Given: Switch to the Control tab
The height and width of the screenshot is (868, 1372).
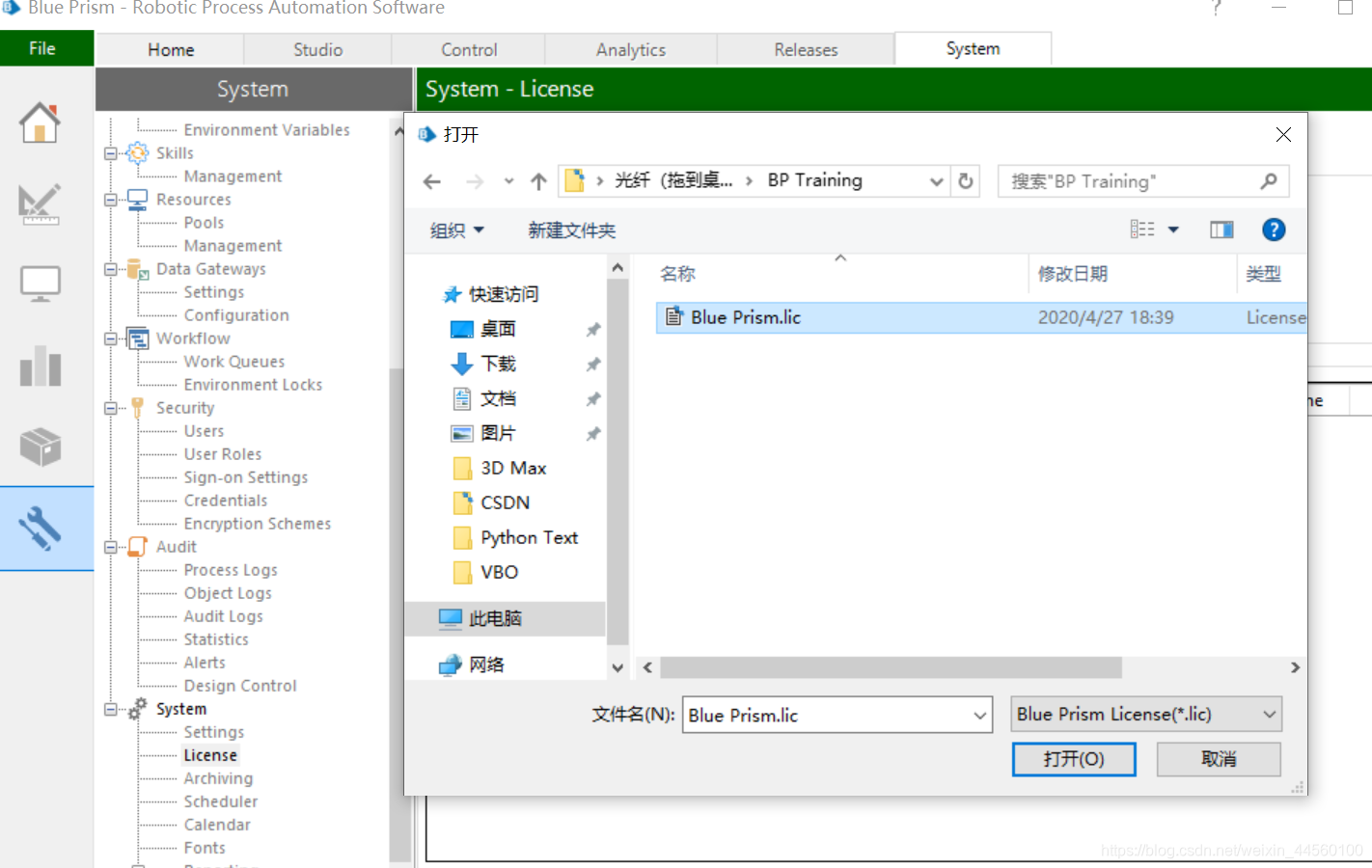Looking at the screenshot, I should click(x=469, y=50).
